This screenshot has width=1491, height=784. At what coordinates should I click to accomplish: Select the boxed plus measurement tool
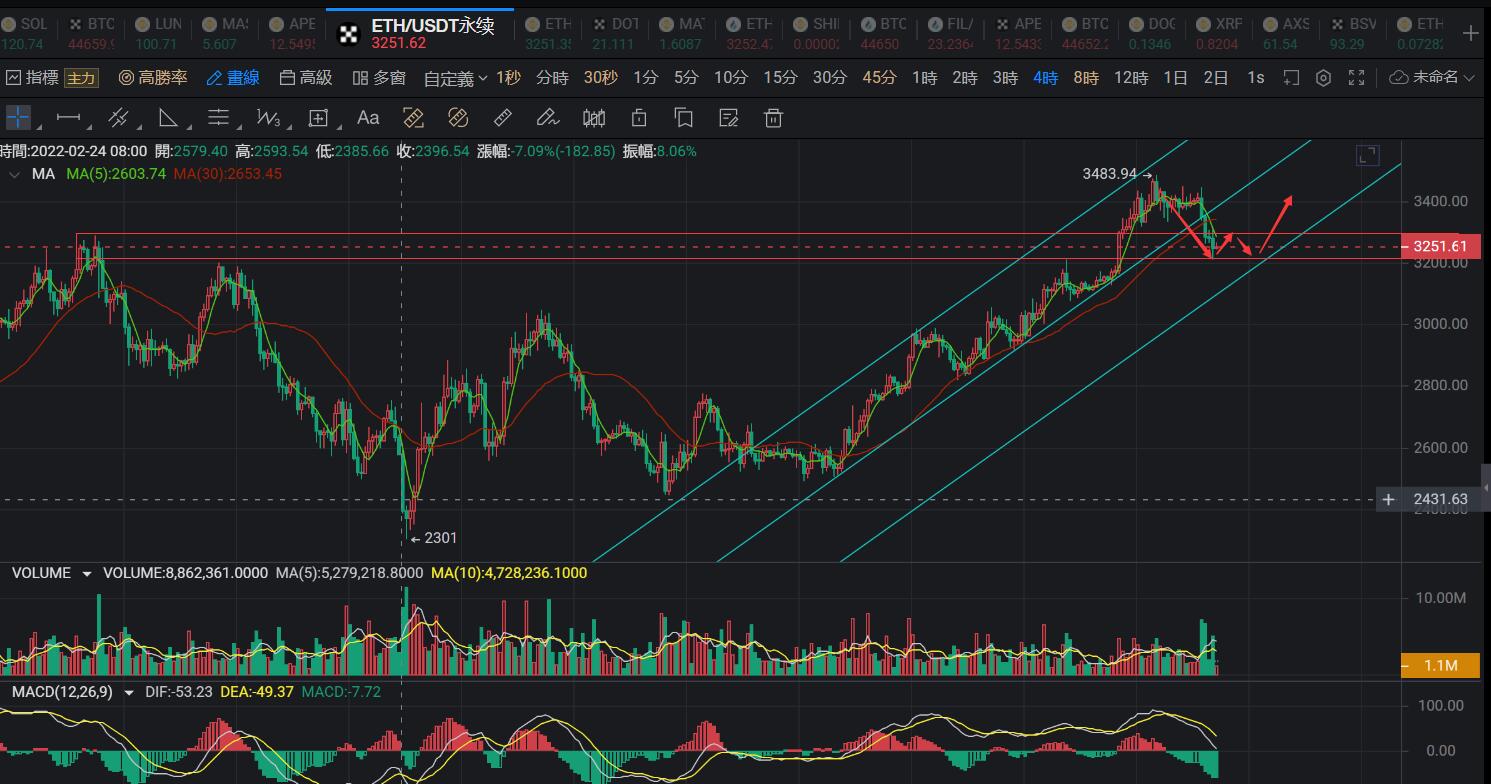(318, 118)
